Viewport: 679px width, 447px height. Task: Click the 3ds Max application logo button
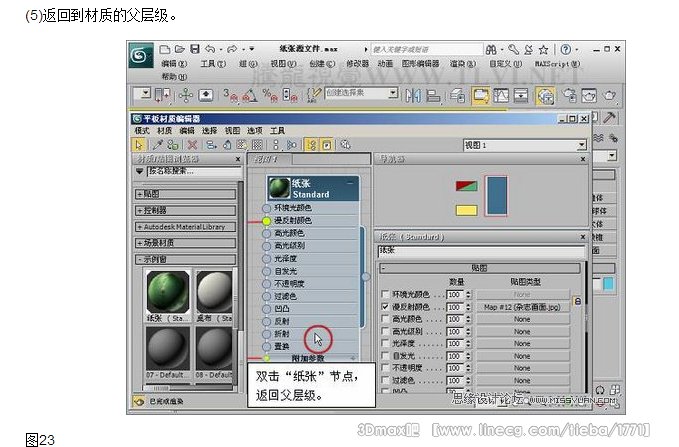click(140, 55)
